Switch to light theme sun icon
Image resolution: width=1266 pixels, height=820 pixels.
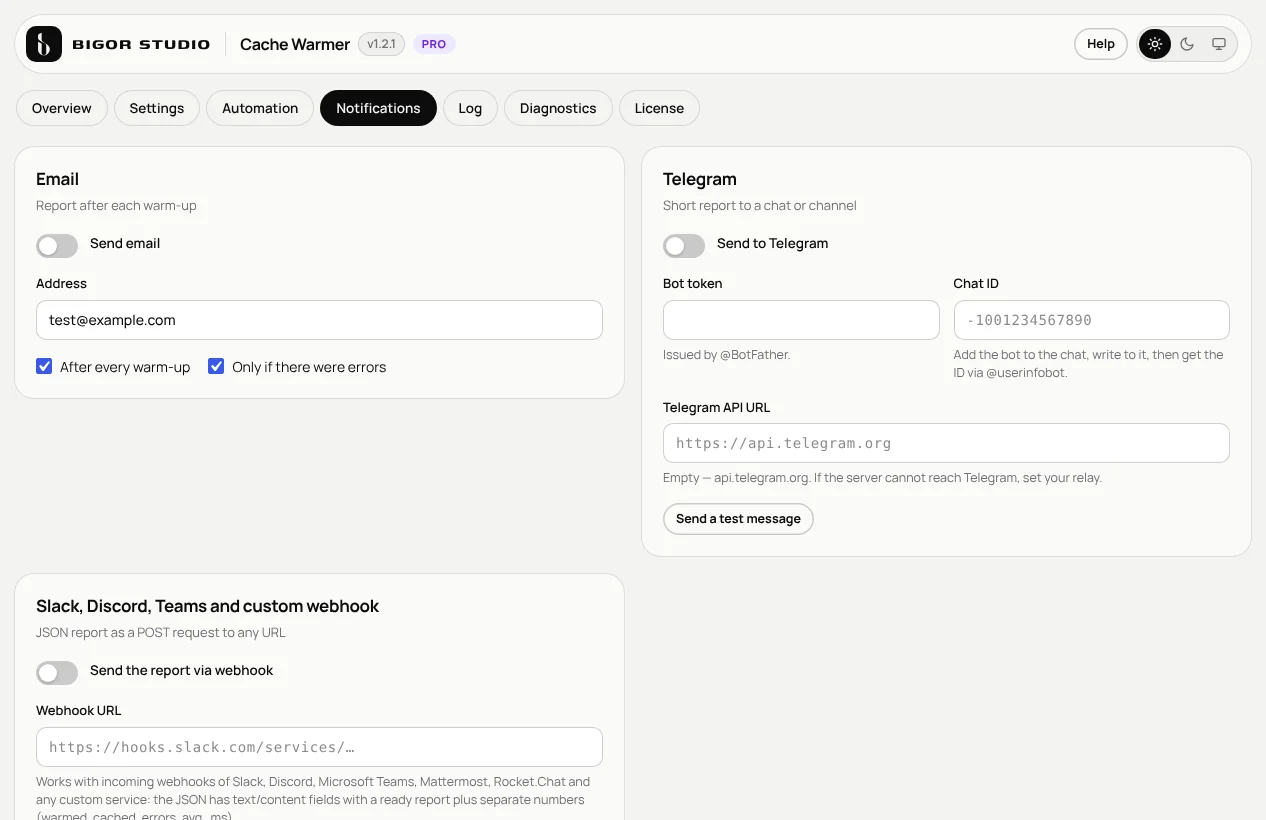tap(1155, 44)
